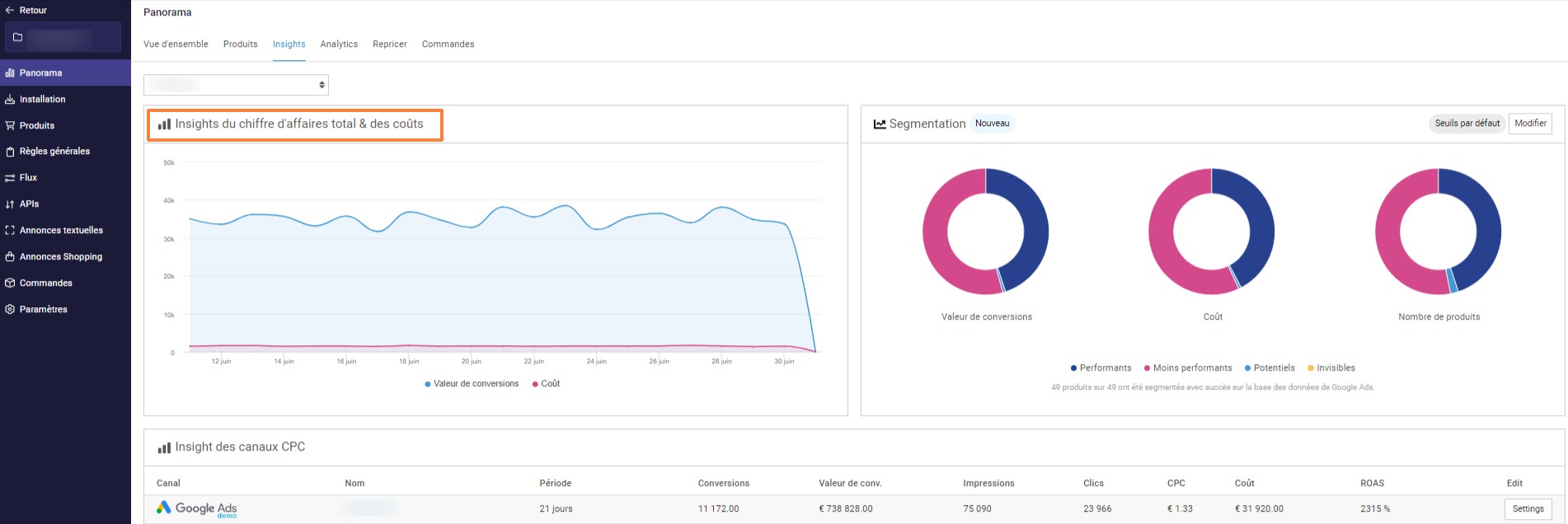Viewport: 1568px width, 524px height.
Task: Click the Clics column header
Action: coord(1093,484)
